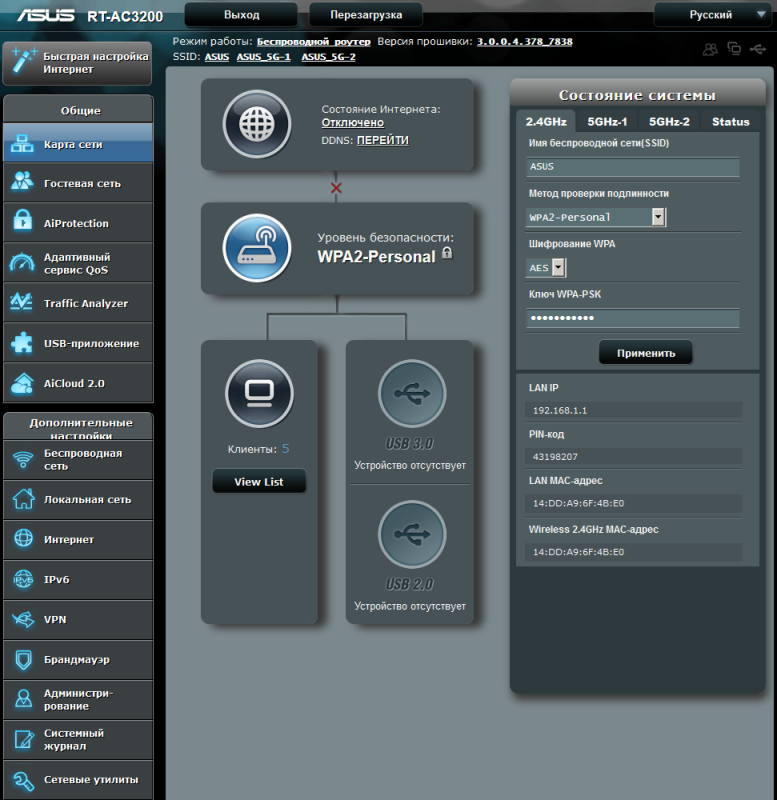
Task: Click the DDNS ПЕРЕЙТИ link
Action: click(x=383, y=140)
